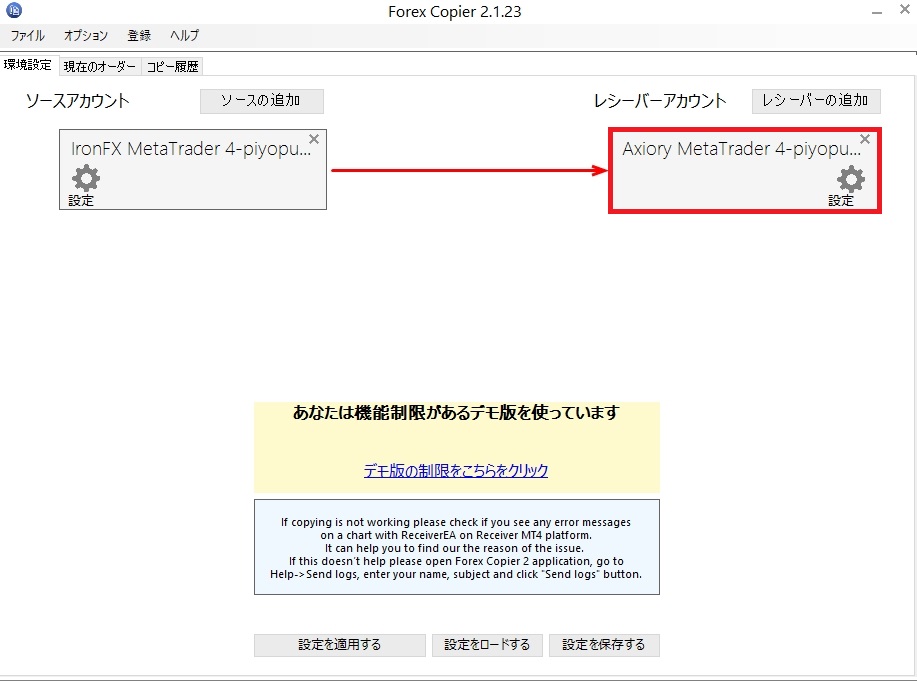Remove the Axiory receiver account with X icon

pos(864,140)
